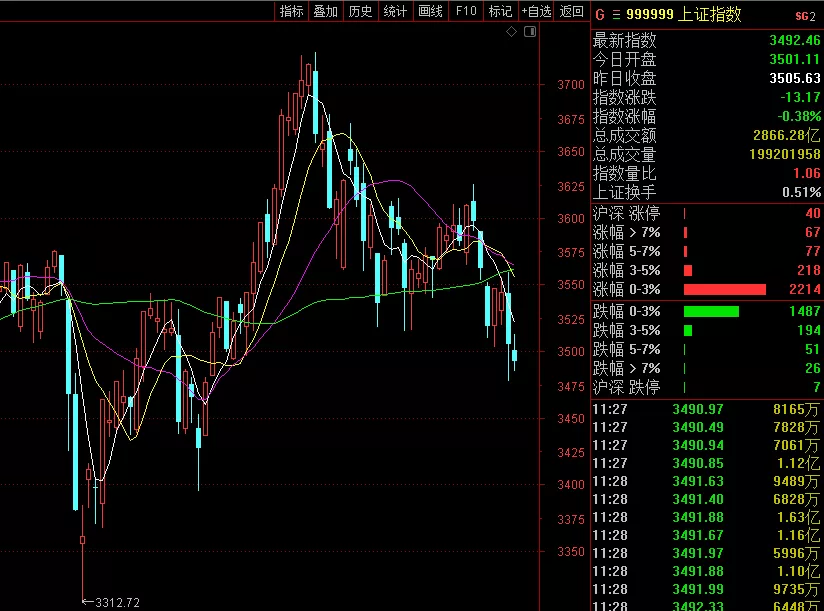Screen dimensions: 824x611
Task: Select the tick price 3491.97
Action: coord(698,553)
